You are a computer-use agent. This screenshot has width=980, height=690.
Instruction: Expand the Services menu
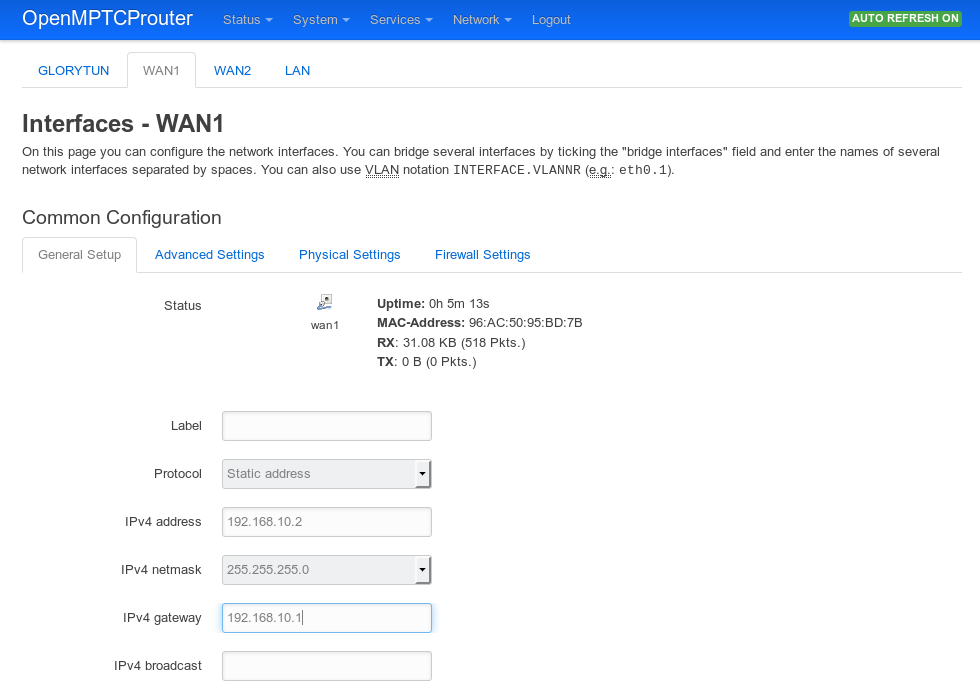pyautogui.click(x=400, y=19)
